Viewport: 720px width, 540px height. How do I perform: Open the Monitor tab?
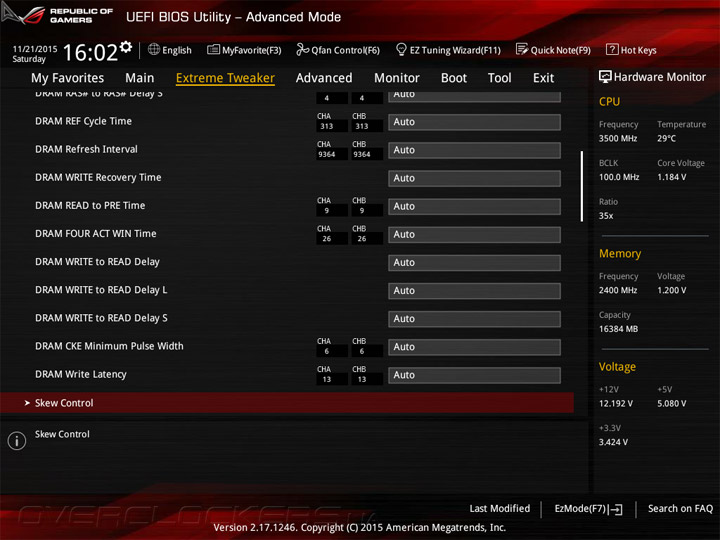tap(397, 78)
